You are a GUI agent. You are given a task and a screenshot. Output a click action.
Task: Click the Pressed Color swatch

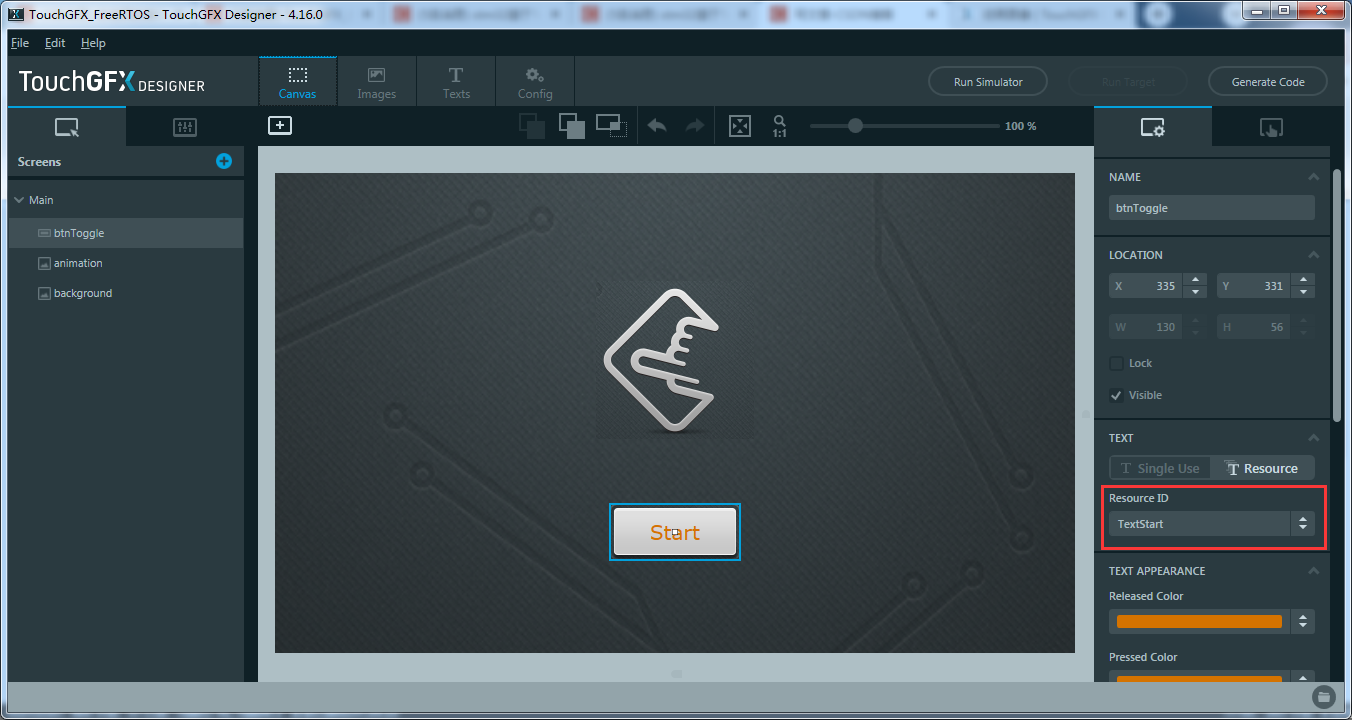coord(1199,681)
